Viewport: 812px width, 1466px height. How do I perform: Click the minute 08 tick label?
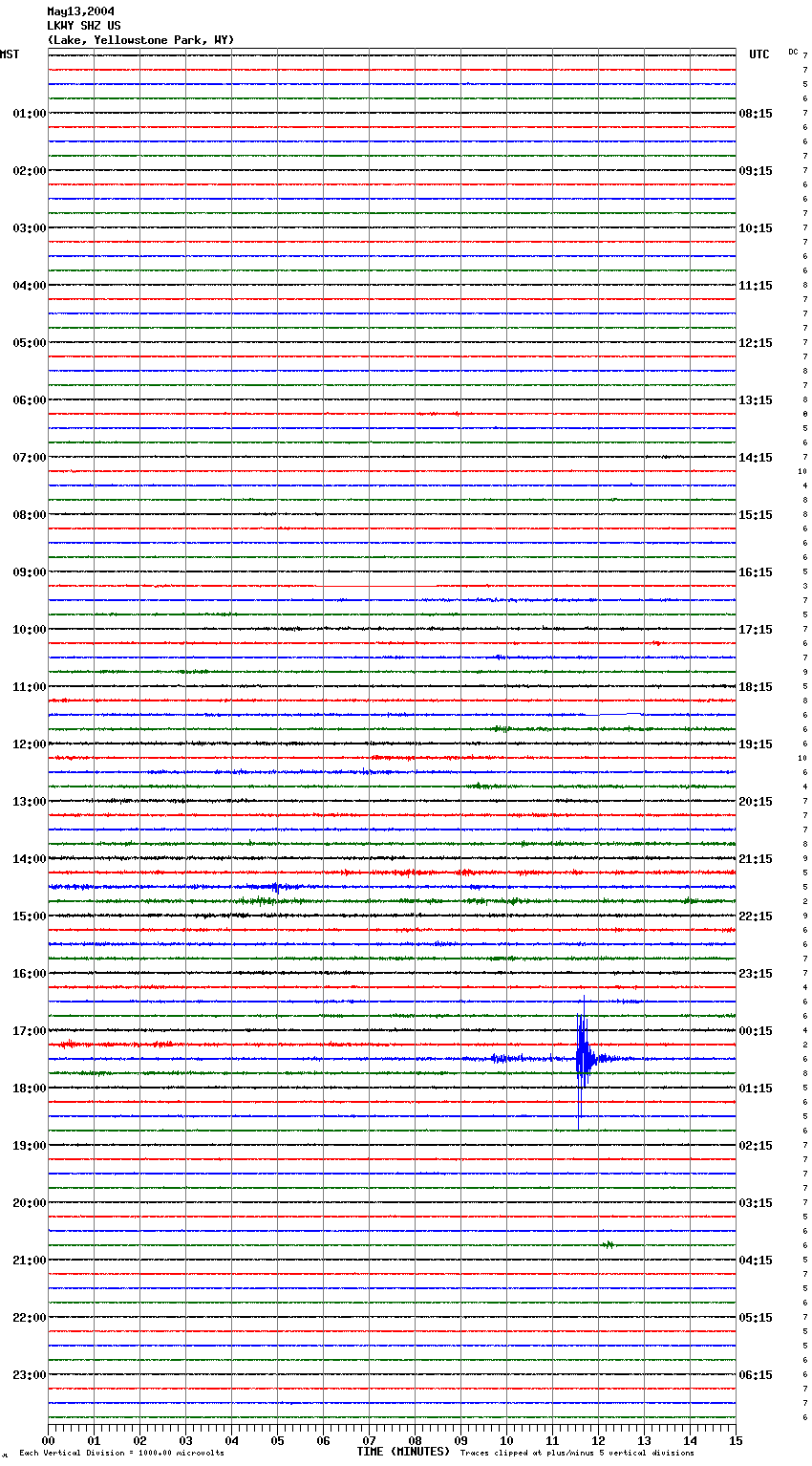415,1440
